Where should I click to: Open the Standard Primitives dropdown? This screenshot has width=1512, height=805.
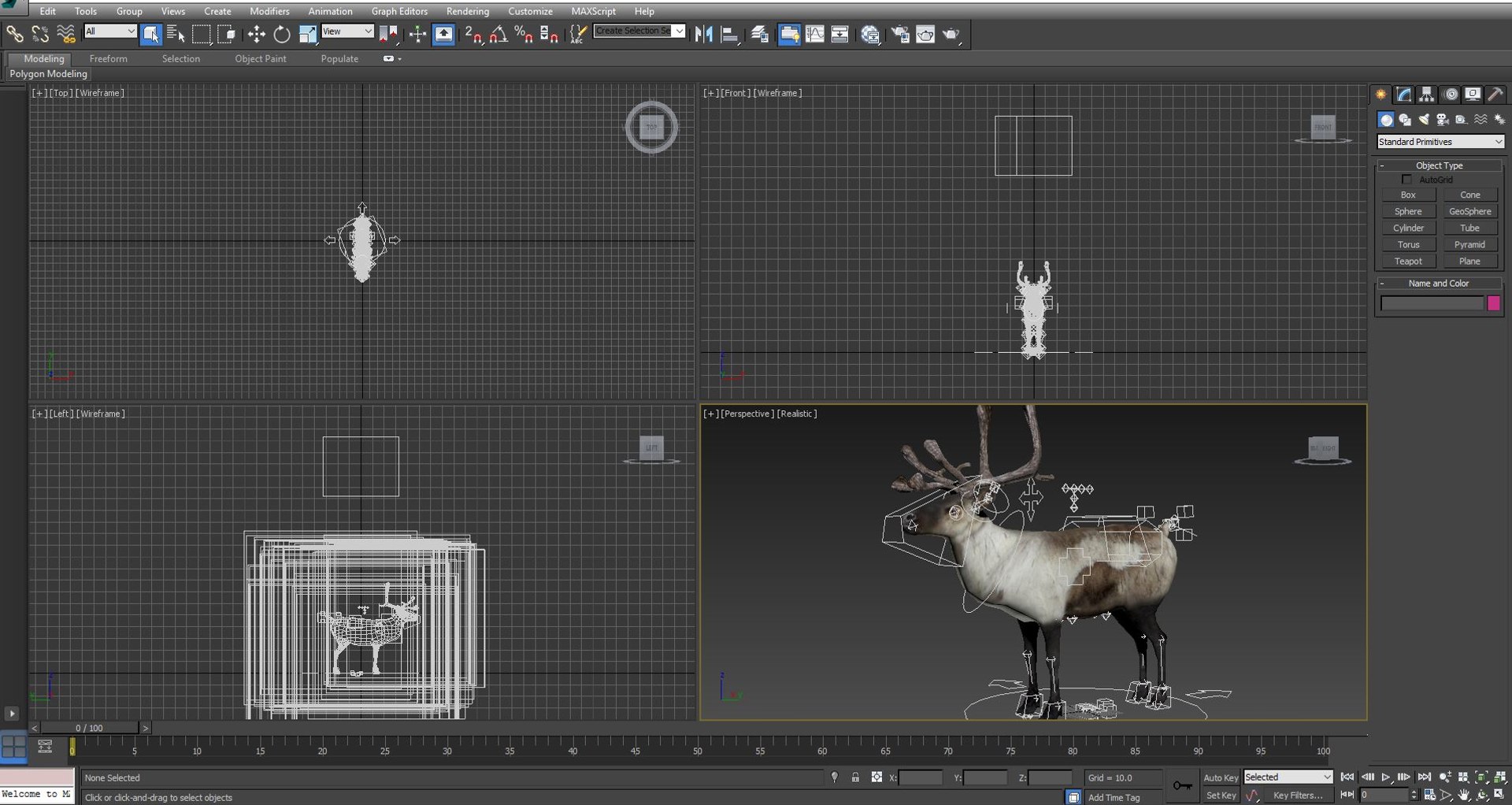tap(1440, 142)
